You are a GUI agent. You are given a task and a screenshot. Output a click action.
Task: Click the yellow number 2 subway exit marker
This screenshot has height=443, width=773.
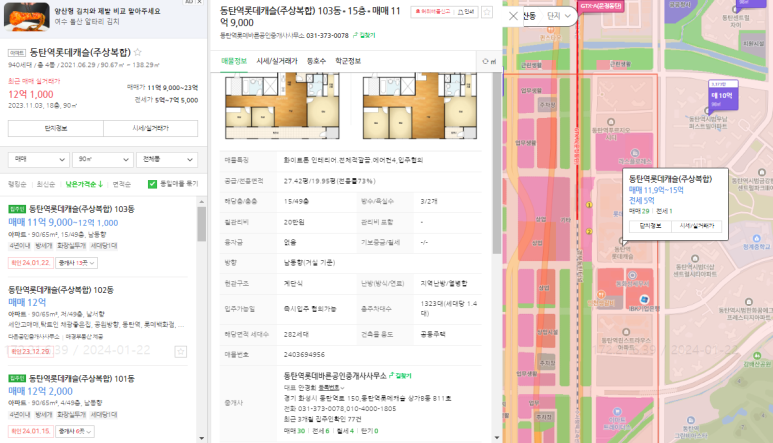[589, 231]
